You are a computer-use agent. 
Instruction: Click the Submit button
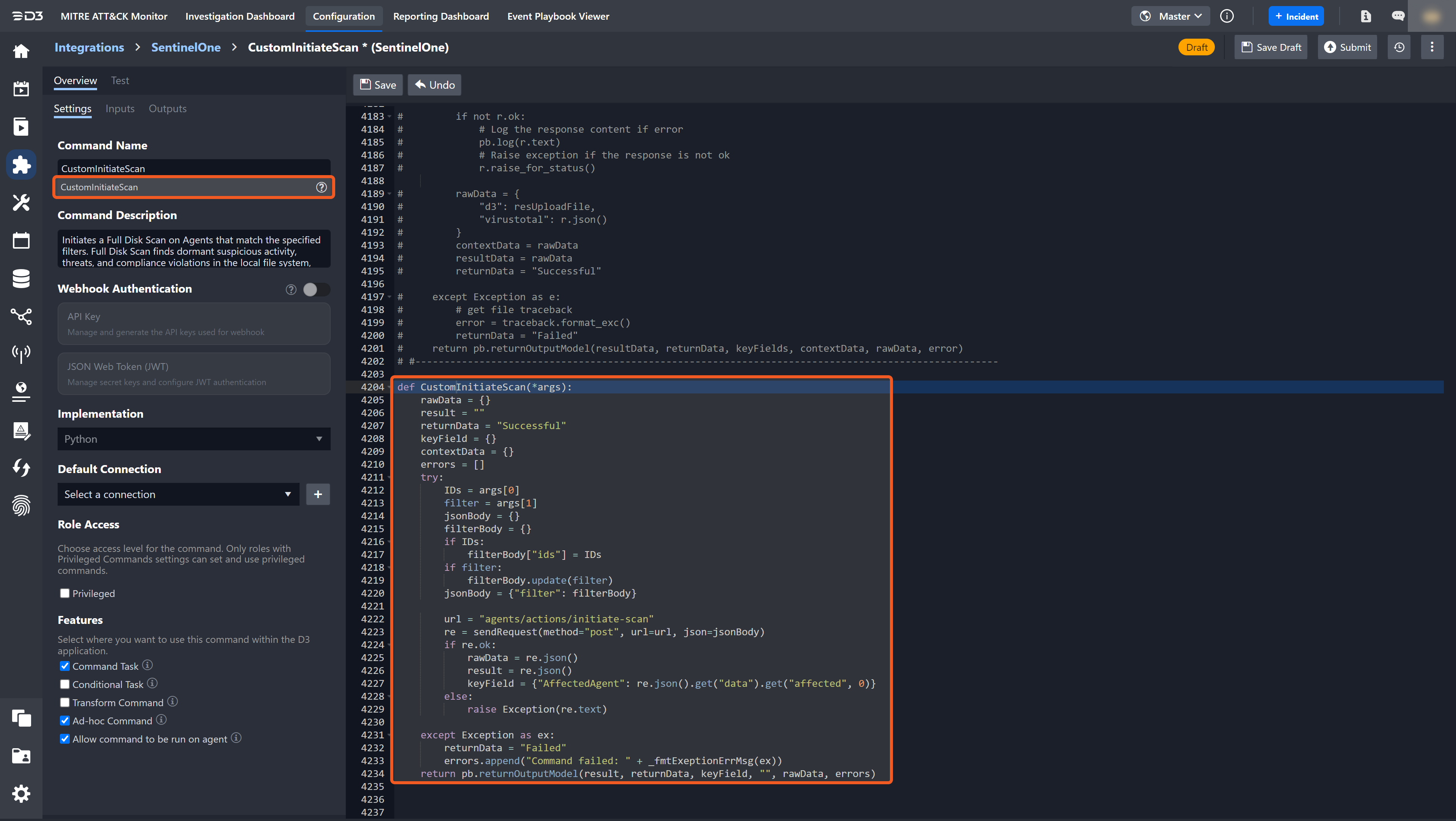tap(1348, 47)
